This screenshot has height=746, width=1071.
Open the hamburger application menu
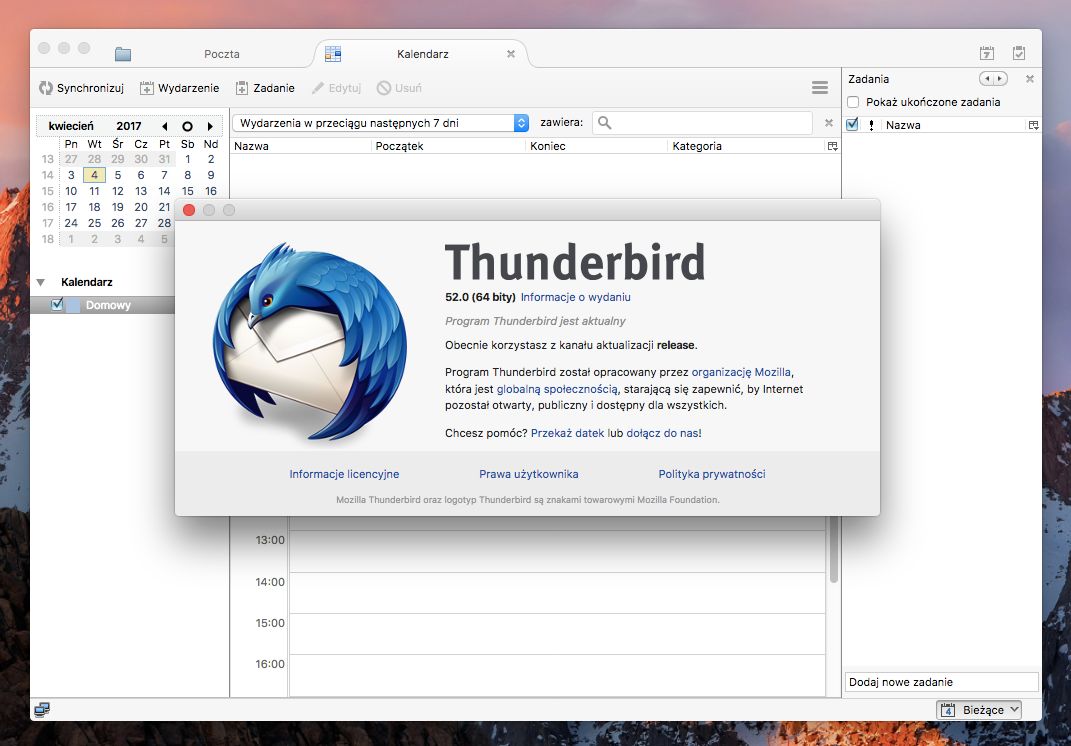click(820, 88)
